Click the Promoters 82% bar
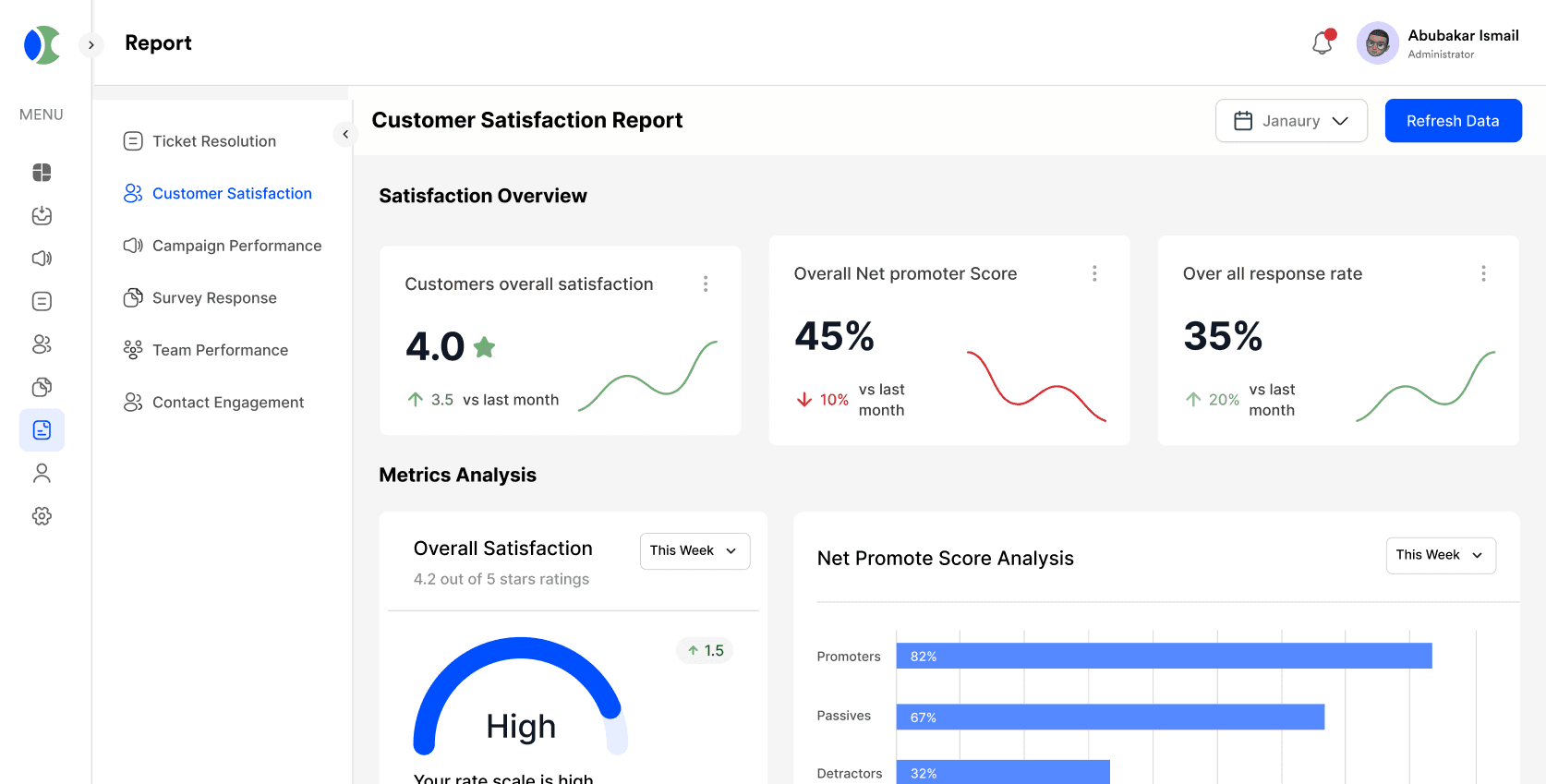 click(1164, 656)
